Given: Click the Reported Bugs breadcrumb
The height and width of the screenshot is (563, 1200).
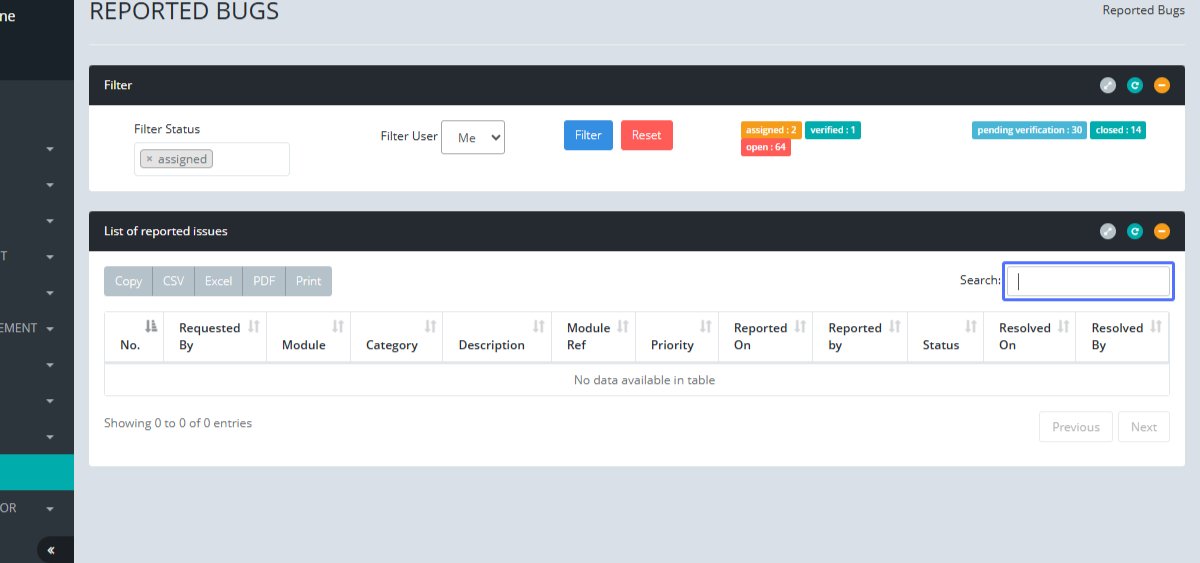Looking at the screenshot, I should (x=1143, y=10).
